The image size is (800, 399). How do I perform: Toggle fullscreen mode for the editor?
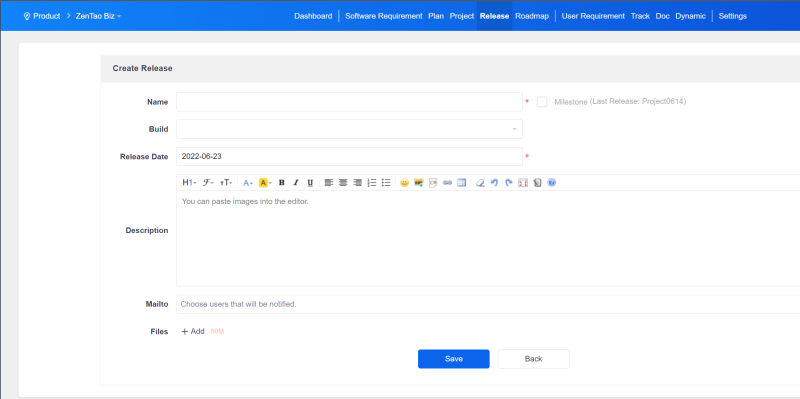(522, 183)
